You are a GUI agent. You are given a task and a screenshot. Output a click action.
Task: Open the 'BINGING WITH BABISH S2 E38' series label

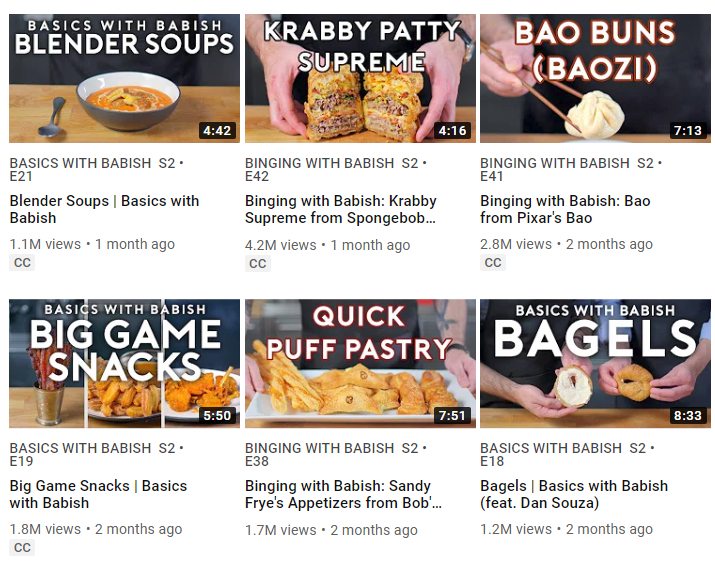click(x=336, y=454)
